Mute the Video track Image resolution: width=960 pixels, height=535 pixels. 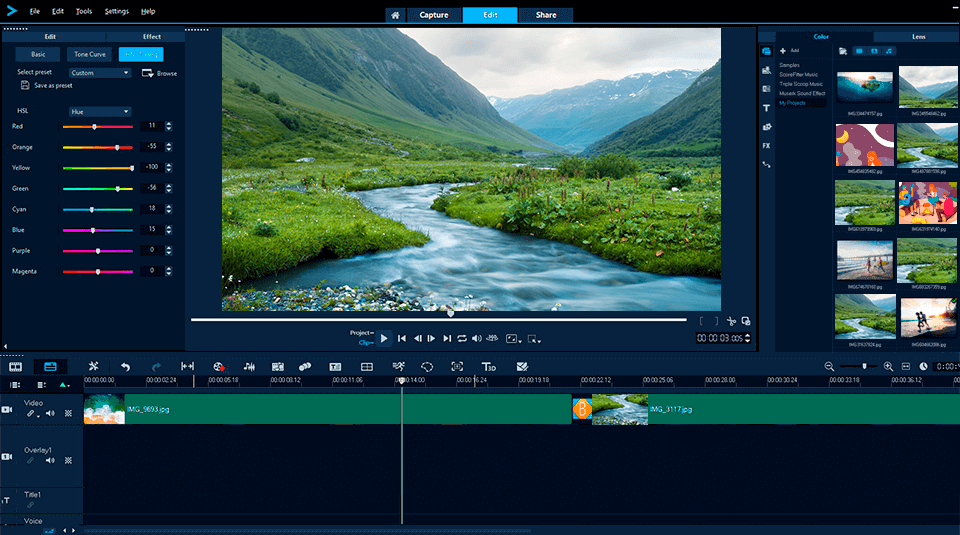tap(50, 414)
